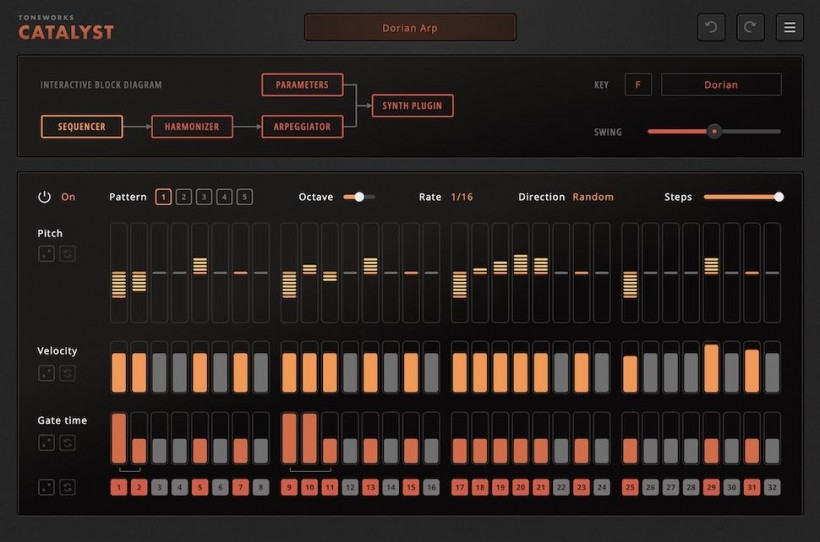
Task: Switch to pattern 5
Action: 245,197
